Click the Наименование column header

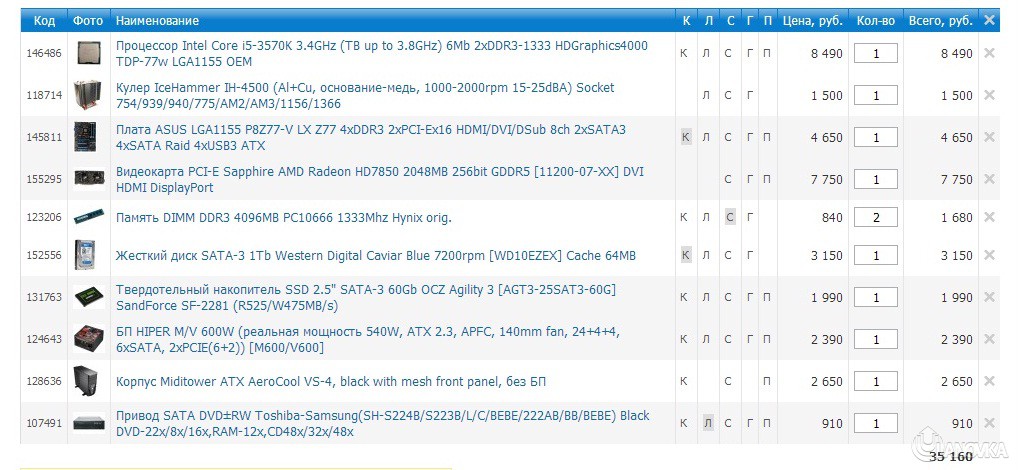click(x=157, y=21)
